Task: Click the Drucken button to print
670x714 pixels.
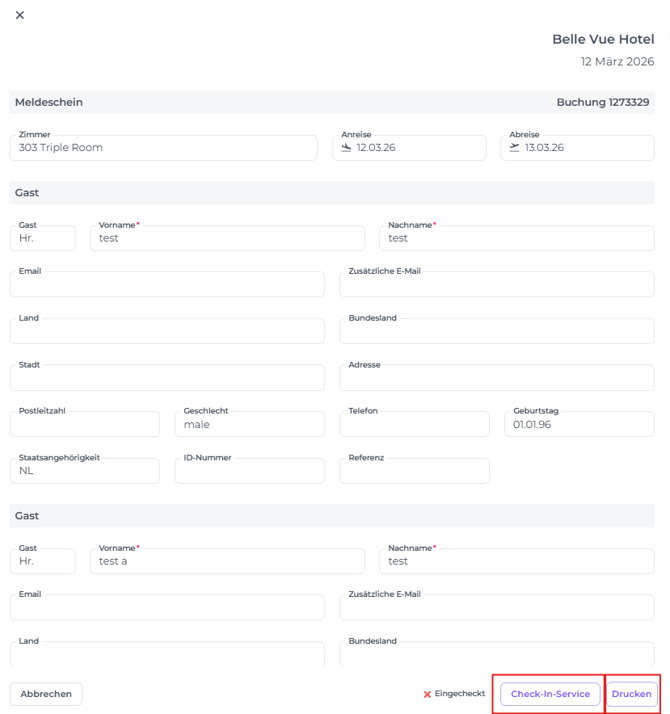Action: click(x=631, y=694)
